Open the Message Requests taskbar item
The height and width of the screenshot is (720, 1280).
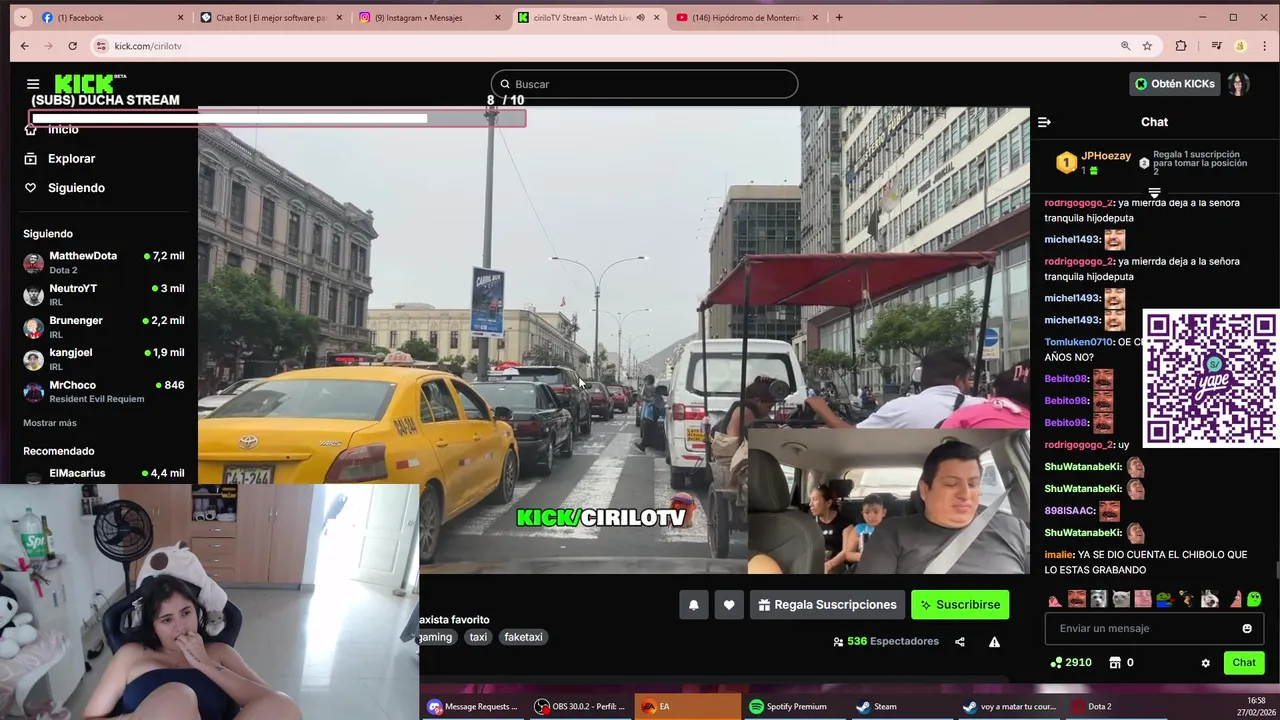tap(474, 706)
